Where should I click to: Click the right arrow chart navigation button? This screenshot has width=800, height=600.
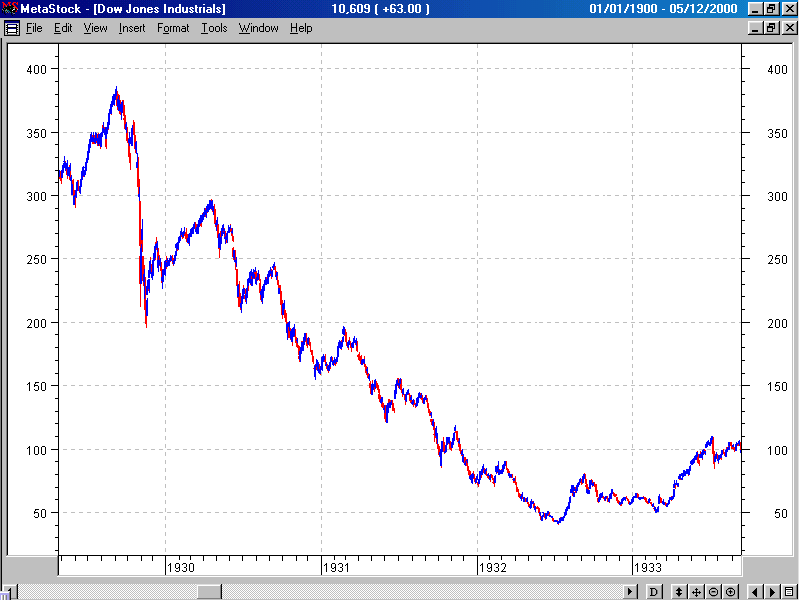click(x=771, y=592)
